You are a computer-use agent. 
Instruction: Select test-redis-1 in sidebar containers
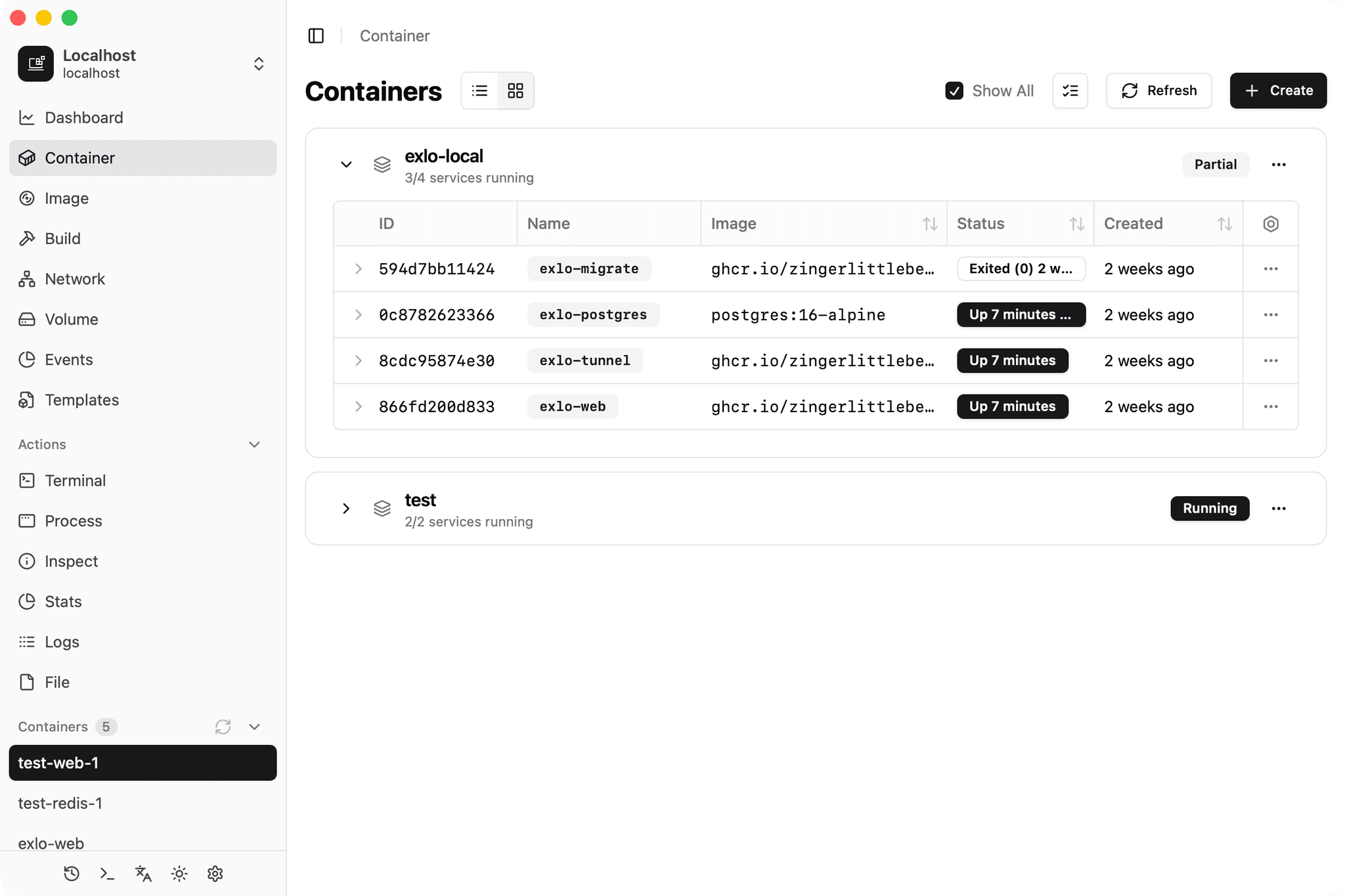(60, 803)
